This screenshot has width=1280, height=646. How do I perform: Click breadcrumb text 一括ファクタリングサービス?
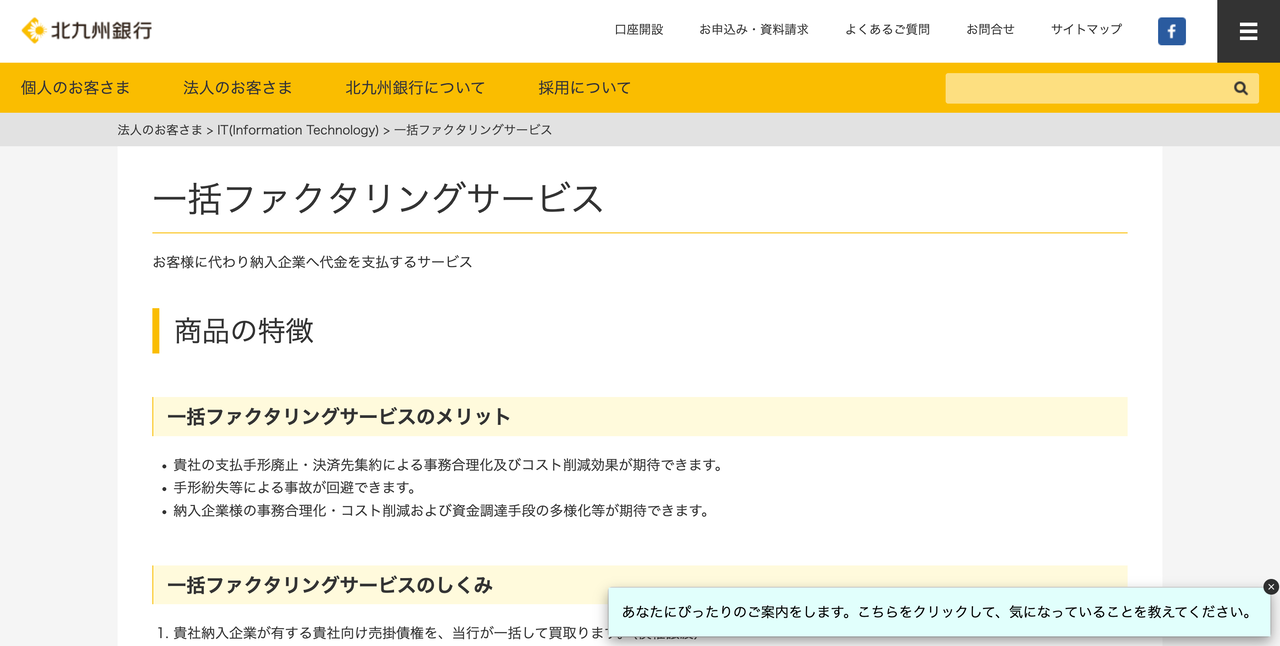[x=473, y=130]
